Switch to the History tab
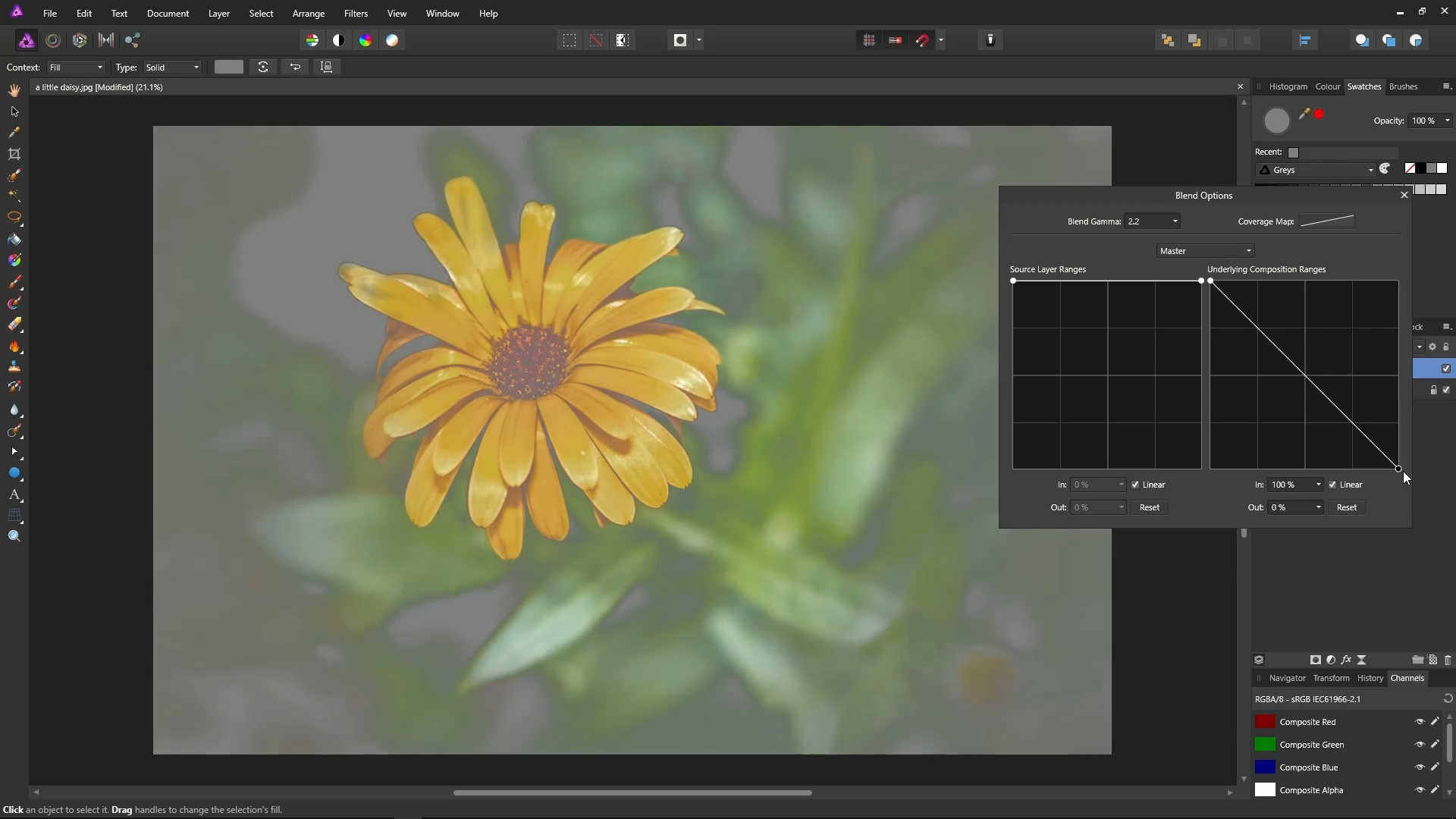 coord(1370,678)
